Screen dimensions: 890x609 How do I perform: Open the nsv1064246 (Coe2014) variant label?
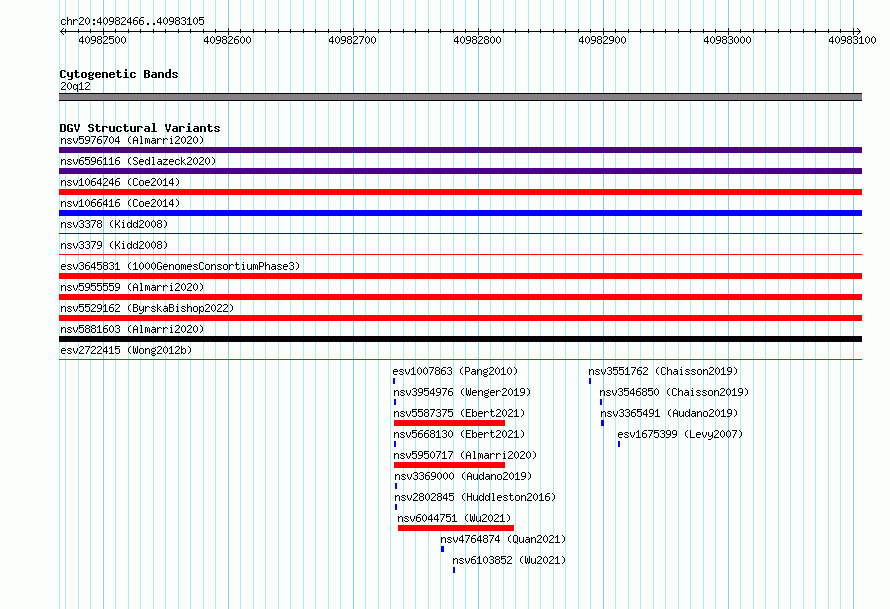click(120, 182)
